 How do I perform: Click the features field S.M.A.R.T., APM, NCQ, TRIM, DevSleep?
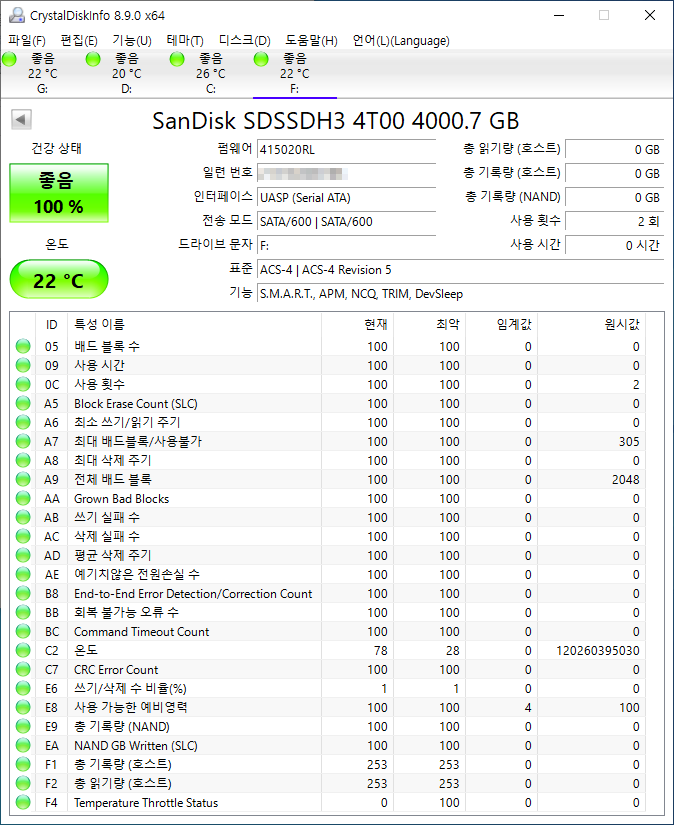(x=460, y=294)
